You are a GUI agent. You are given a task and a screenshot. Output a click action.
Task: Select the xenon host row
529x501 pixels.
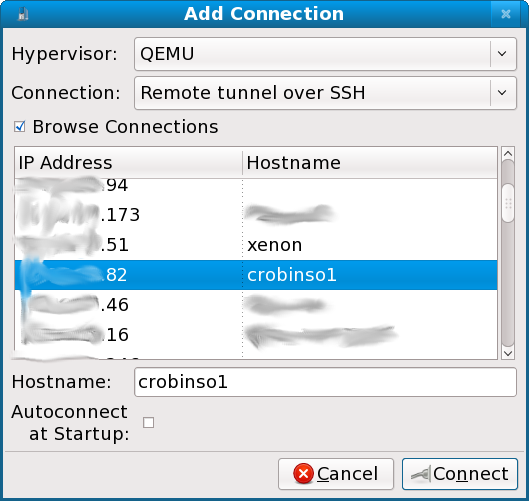256,245
